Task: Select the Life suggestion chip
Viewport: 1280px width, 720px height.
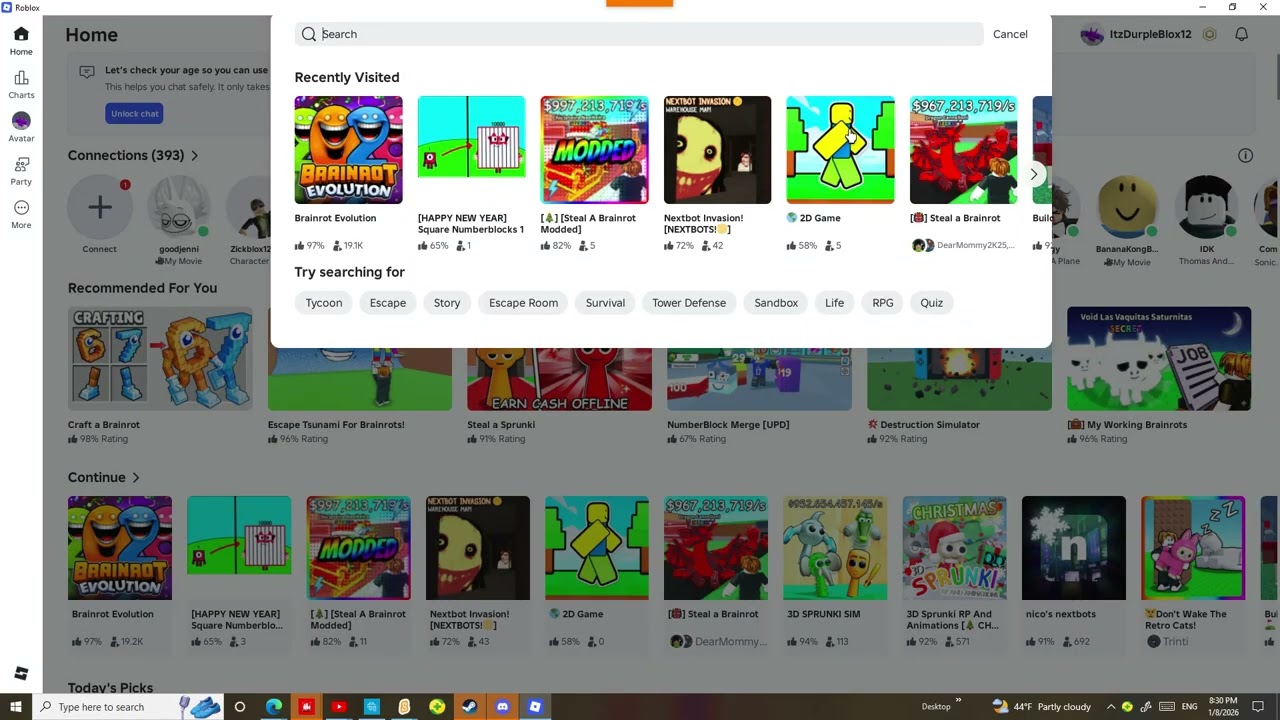Action: click(834, 303)
